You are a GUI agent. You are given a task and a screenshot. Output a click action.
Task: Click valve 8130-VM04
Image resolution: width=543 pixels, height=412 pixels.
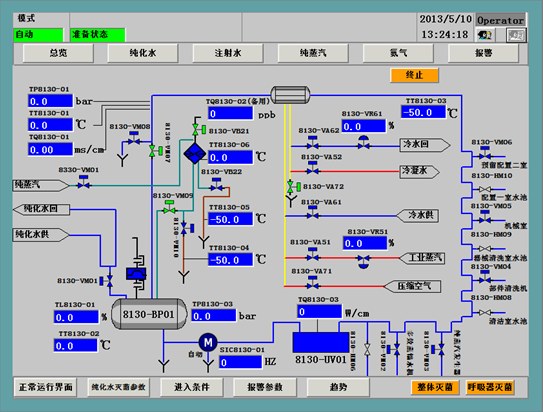click(484, 278)
